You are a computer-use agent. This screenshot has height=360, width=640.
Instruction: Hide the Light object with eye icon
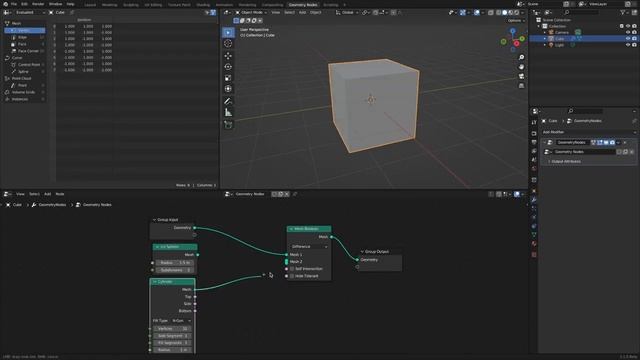pos(628,45)
